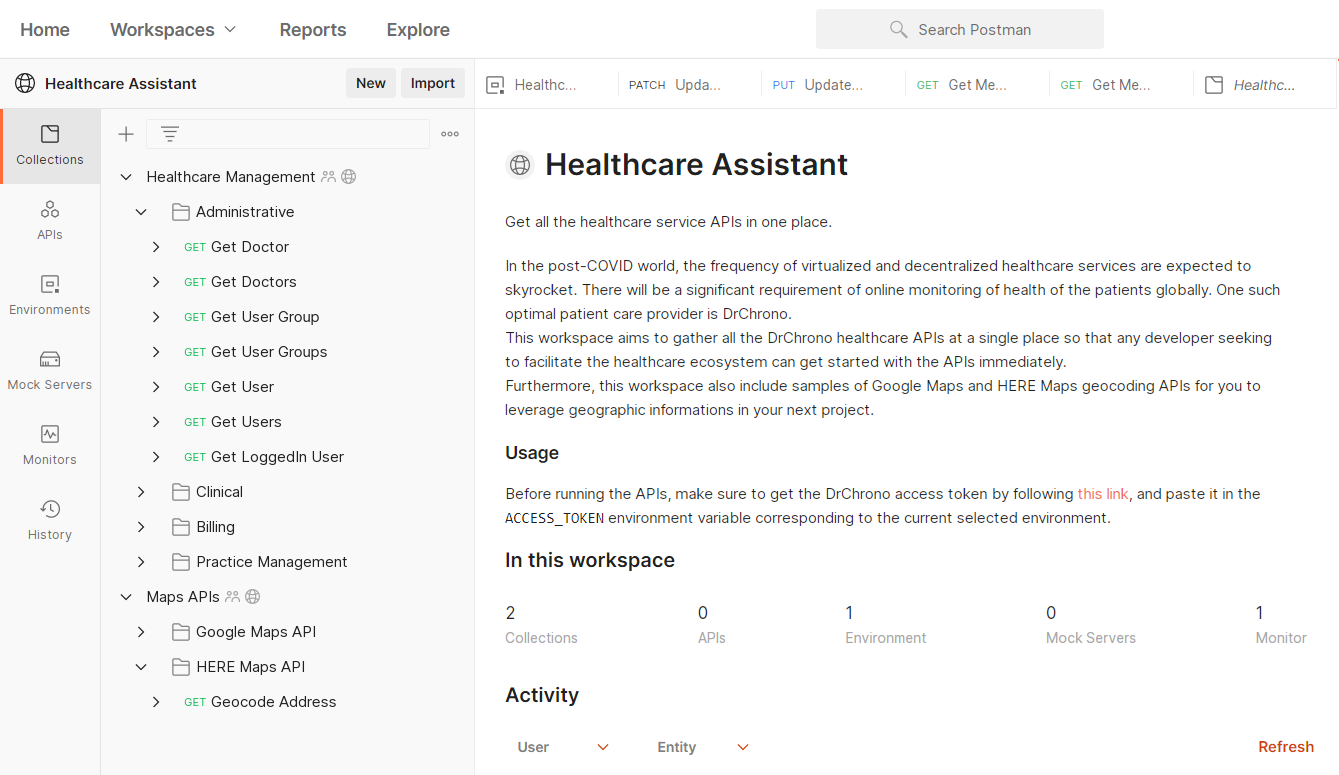Screen dimensions: 1339x775
Task: Collapse the Maps APIs collection
Action: (x=126, y=597)
